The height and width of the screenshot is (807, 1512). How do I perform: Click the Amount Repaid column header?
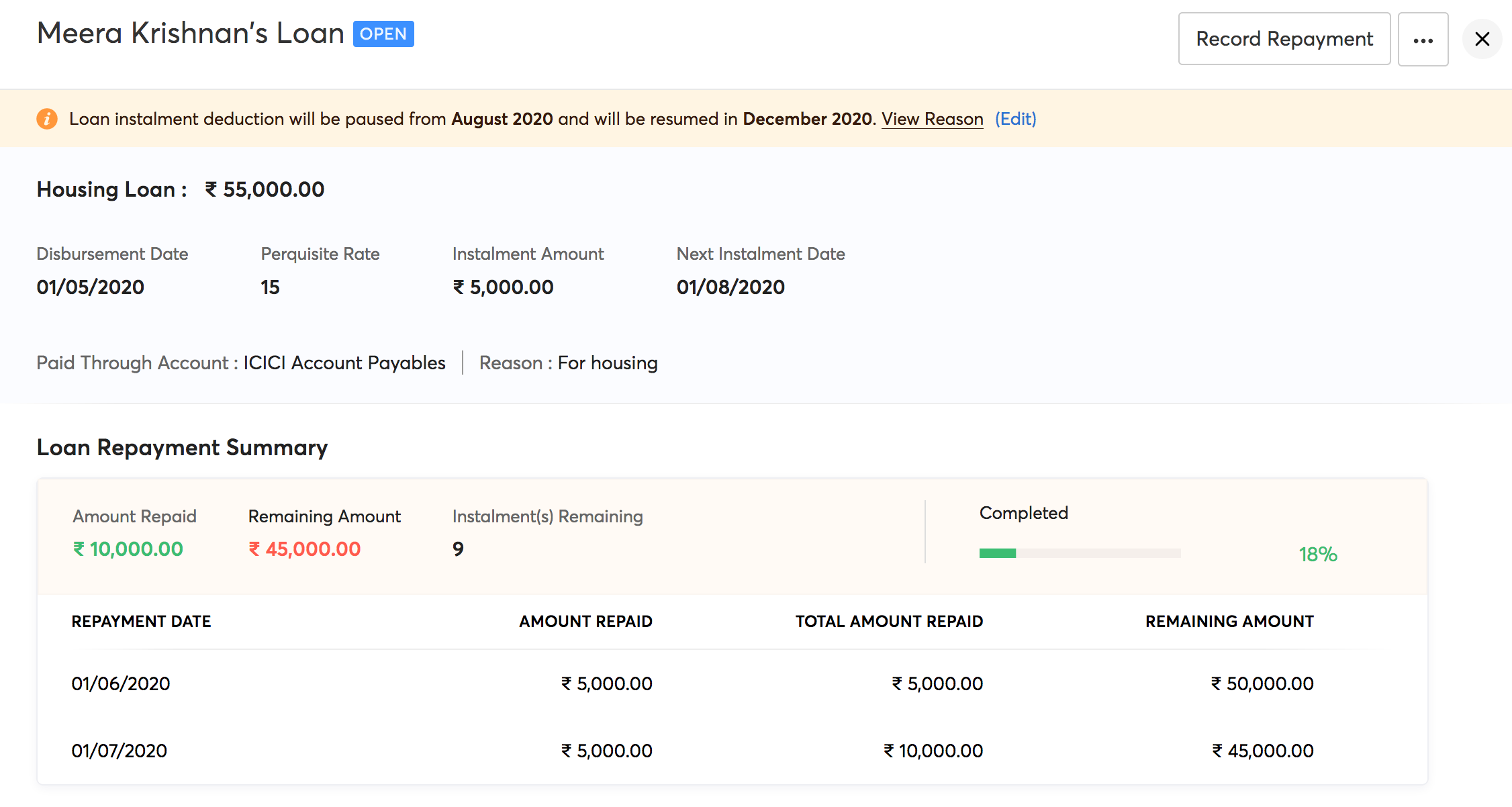point(585,622)
